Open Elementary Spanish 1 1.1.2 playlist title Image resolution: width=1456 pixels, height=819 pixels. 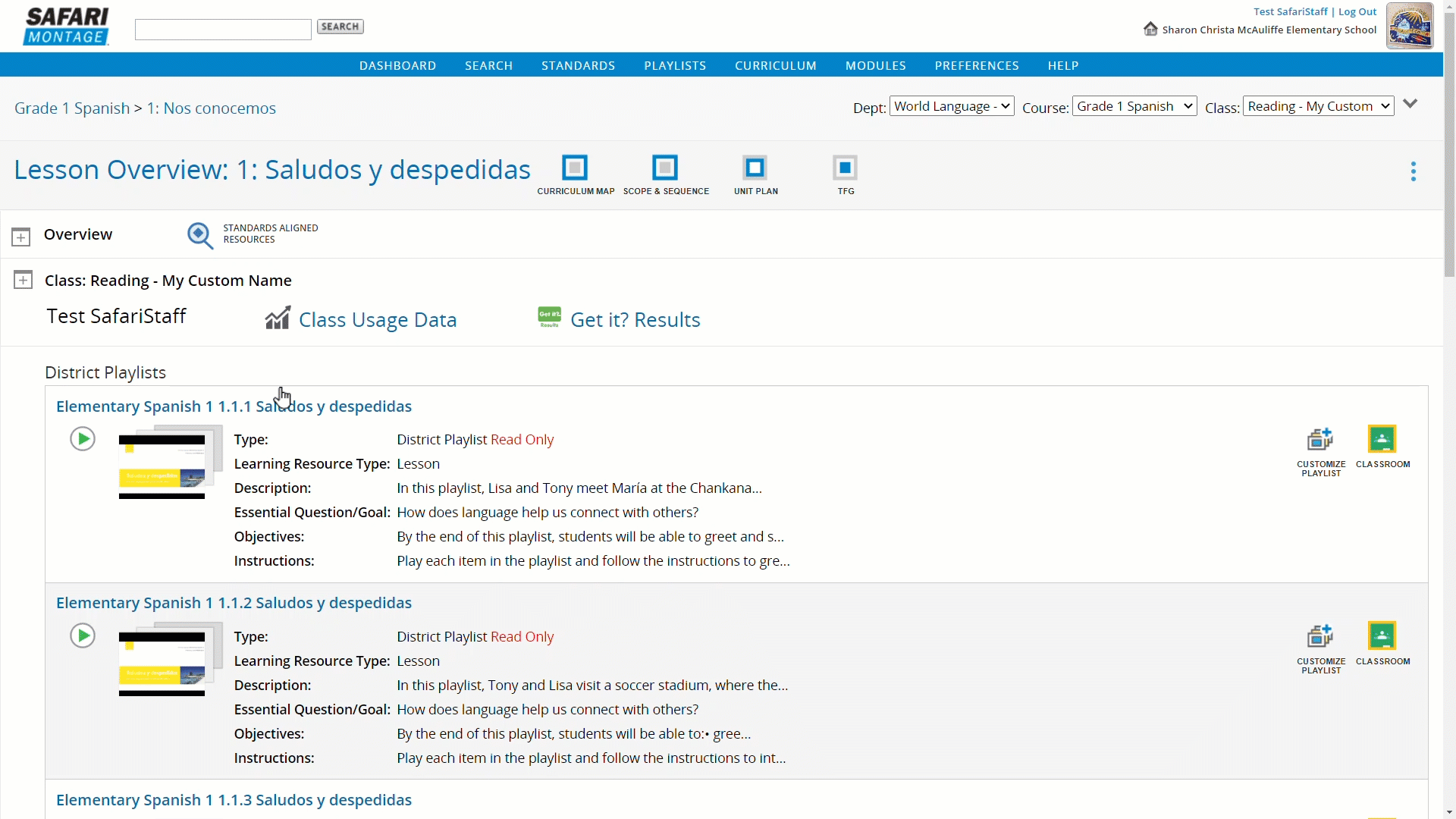click(234, 602)
